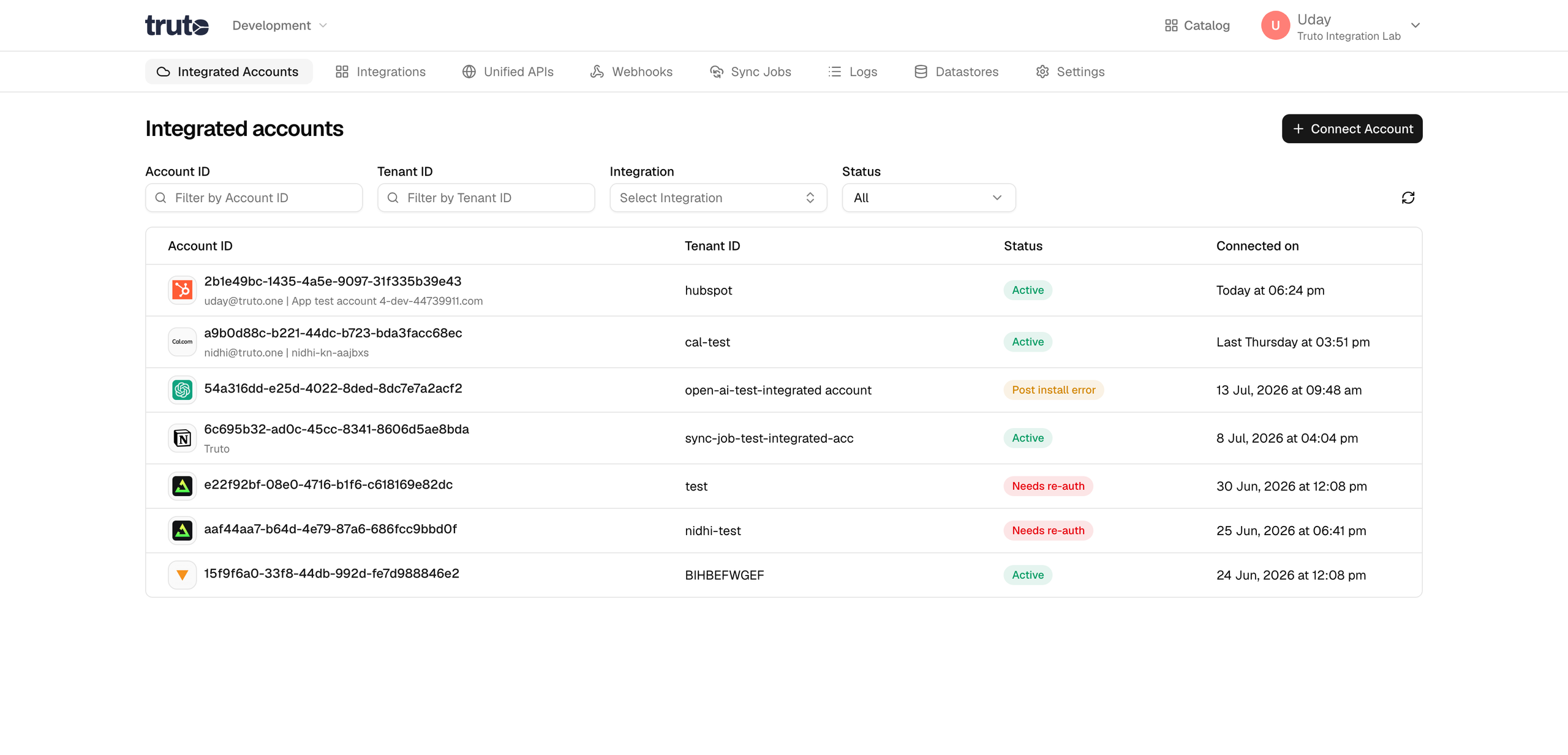Click the 13 Jul, 2026 at 09:48 am date
This screenshot has width=1568, height=755.
(1289, 390)
